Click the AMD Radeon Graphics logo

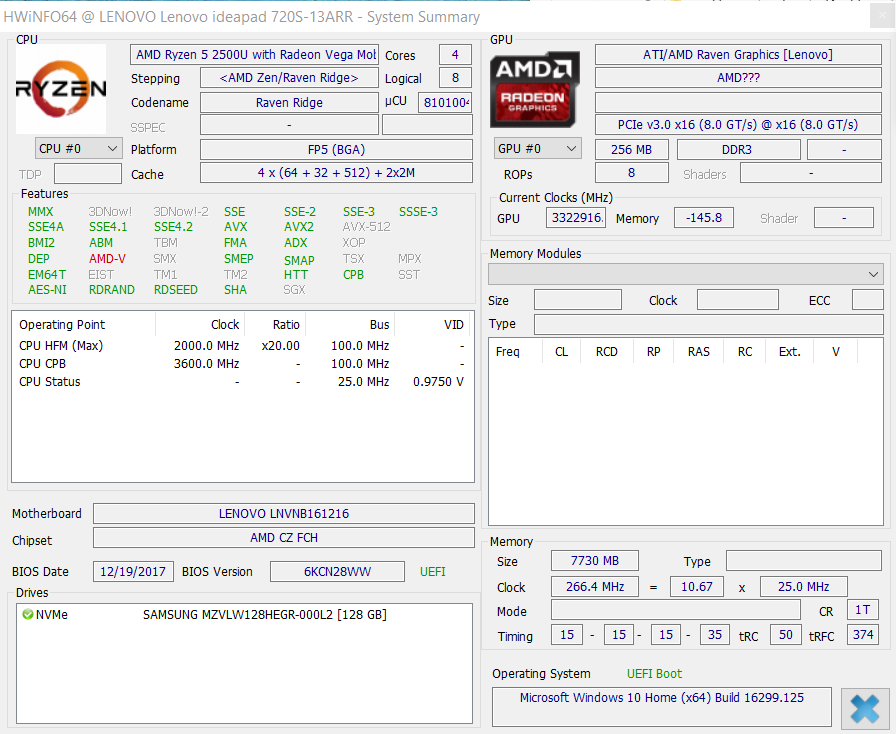tap(534, 89)
